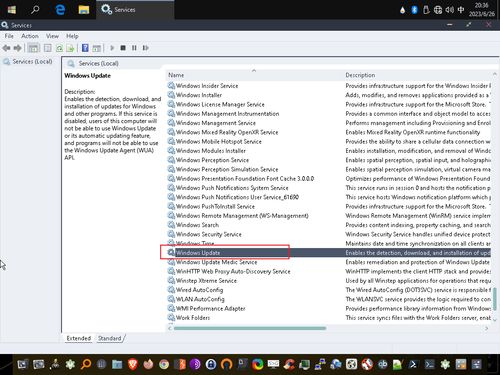This screenshot has height=375, width=500.
Task: Open Help via blue question mark icon
Action: tap(85, 48)
